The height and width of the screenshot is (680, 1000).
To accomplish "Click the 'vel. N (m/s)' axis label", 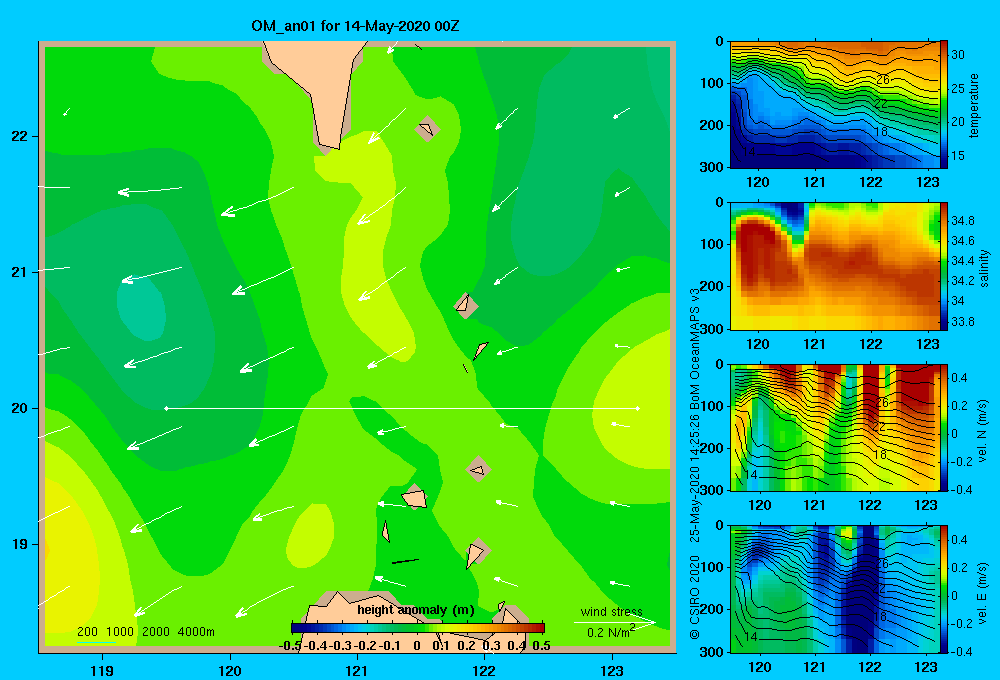I will 982,431.
